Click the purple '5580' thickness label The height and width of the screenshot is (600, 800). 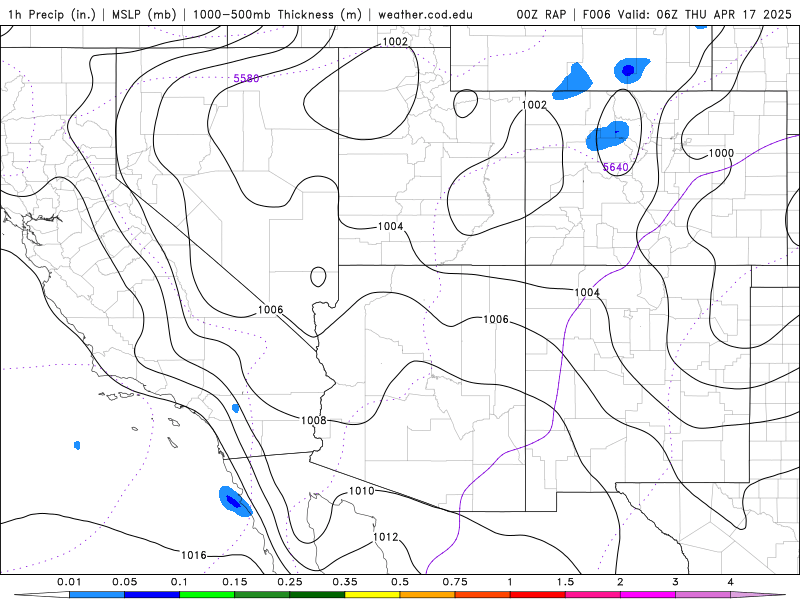click(x=246, y=78)
